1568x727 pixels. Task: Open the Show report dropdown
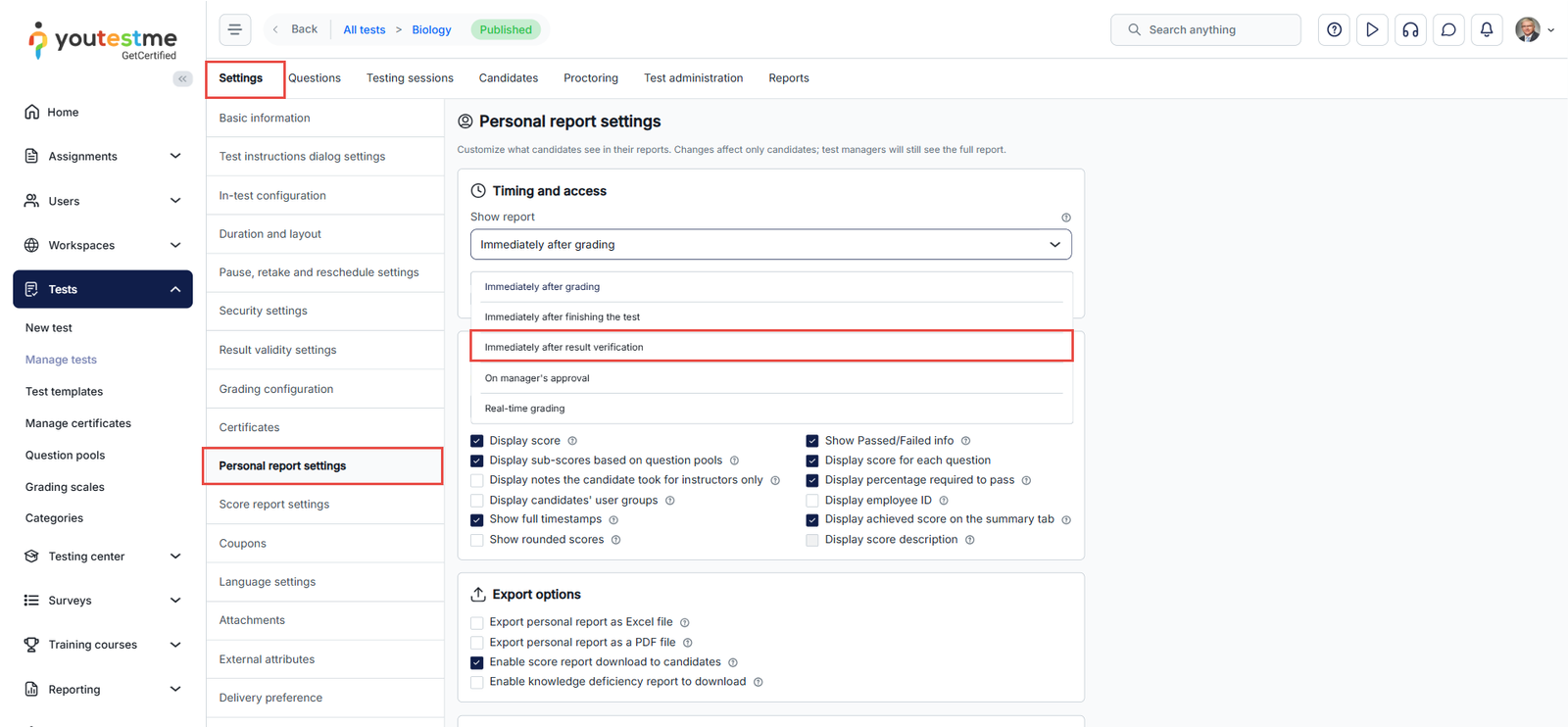coord(770,245)
